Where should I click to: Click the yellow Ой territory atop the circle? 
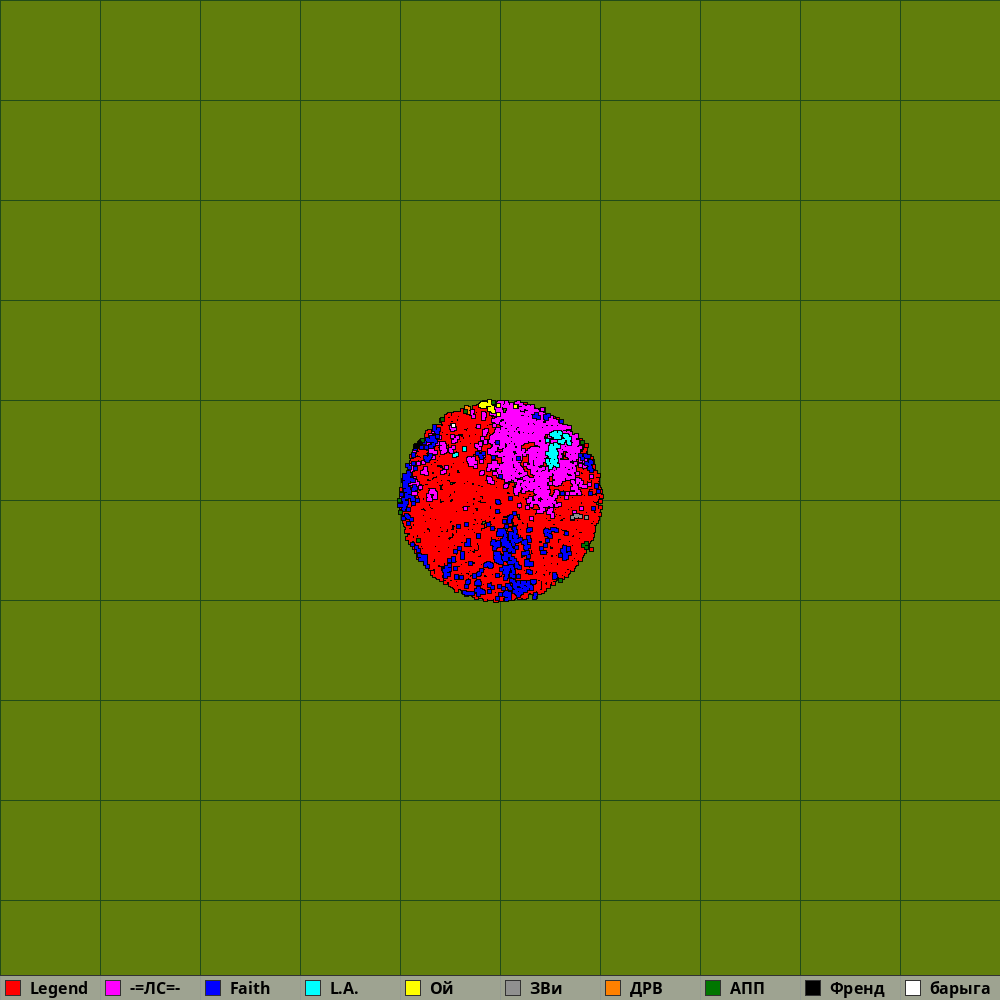pyautogui.click(x=487, y=405)
